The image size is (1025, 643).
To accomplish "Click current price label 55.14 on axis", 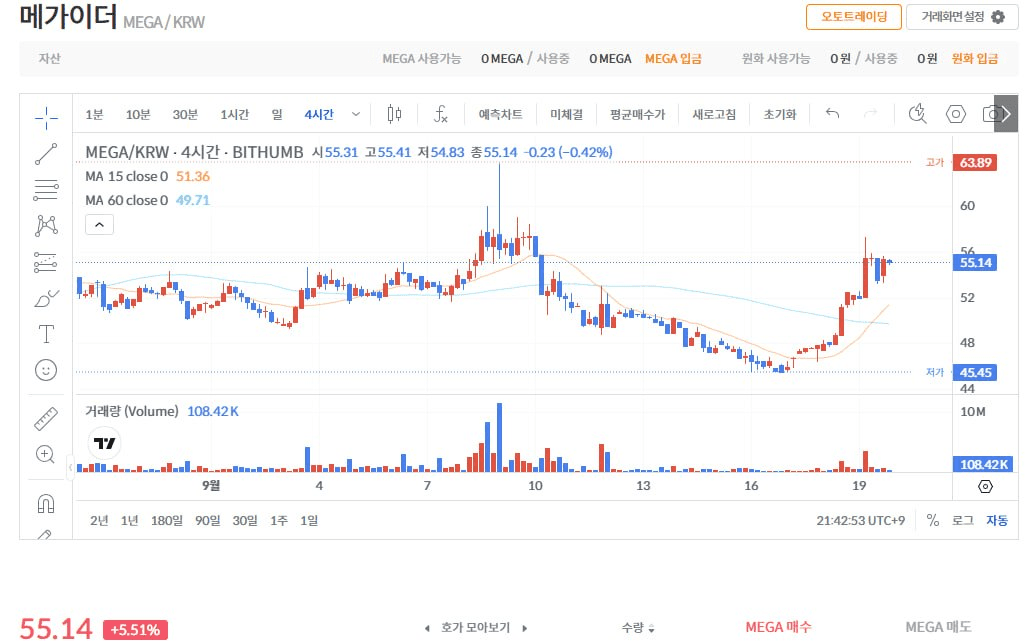I will [975, 263].
